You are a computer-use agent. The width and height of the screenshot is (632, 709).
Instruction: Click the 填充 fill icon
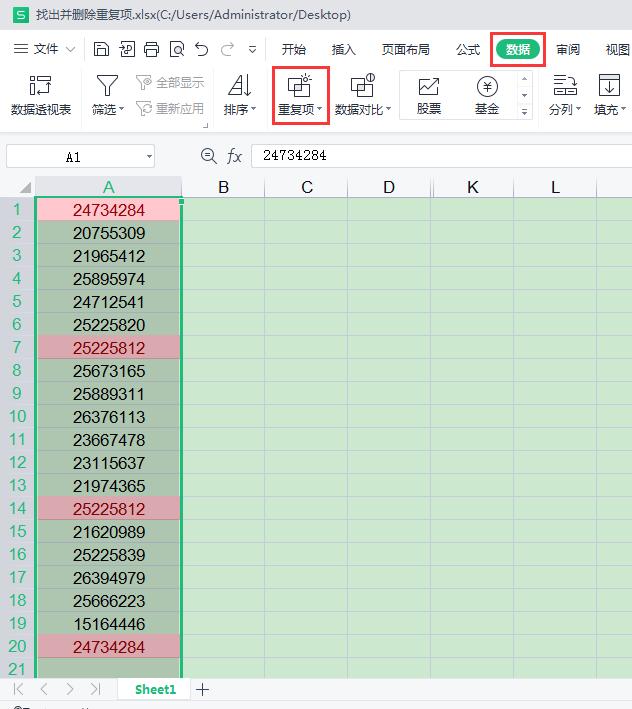[x=609, y=85]
